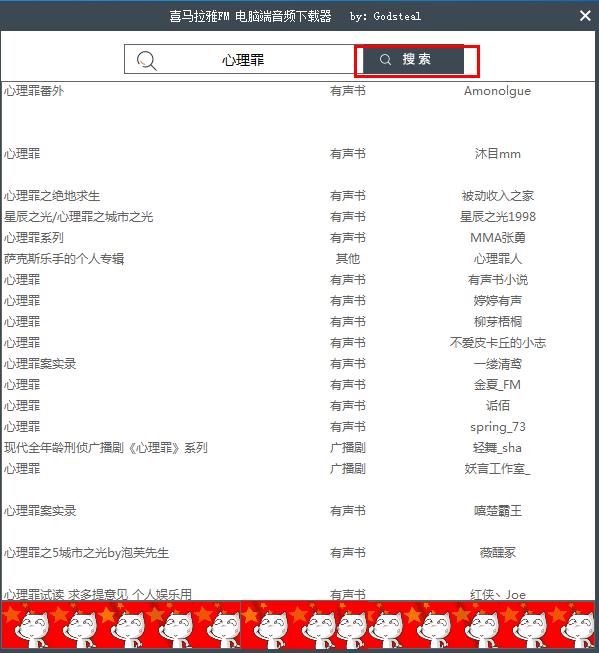Open the 心理罪 album by 金夏_FM
599x653 pixels.
tap(298, 384)
